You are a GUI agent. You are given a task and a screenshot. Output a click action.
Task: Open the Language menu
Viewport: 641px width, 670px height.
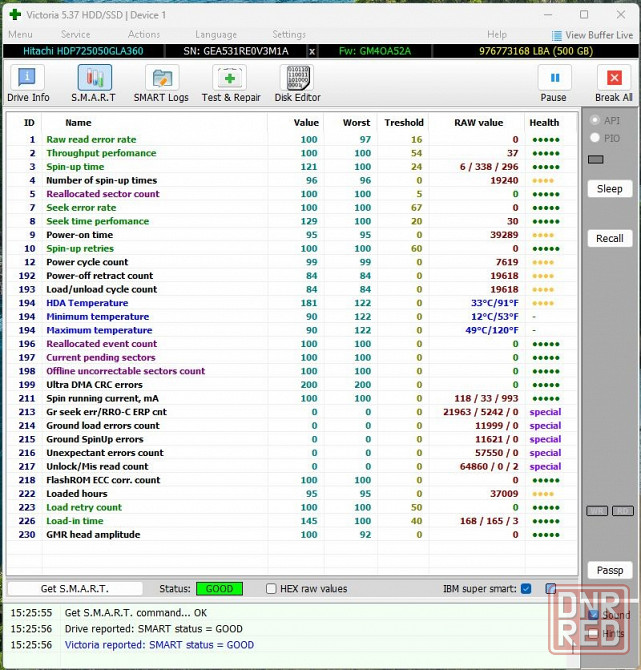coord(216,35)
